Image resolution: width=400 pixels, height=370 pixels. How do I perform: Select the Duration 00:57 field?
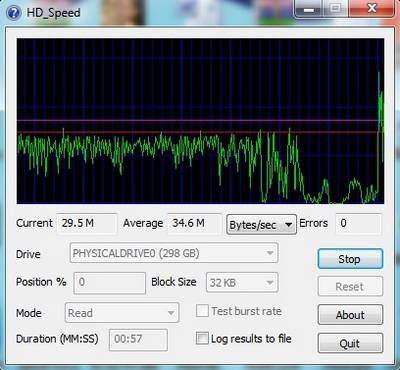[138, 339]
